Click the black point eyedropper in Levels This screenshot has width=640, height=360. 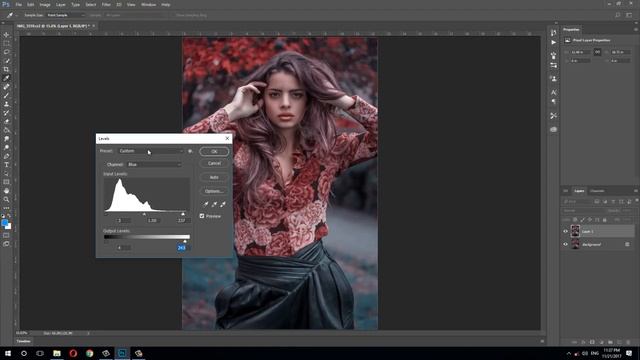point(206,204)
